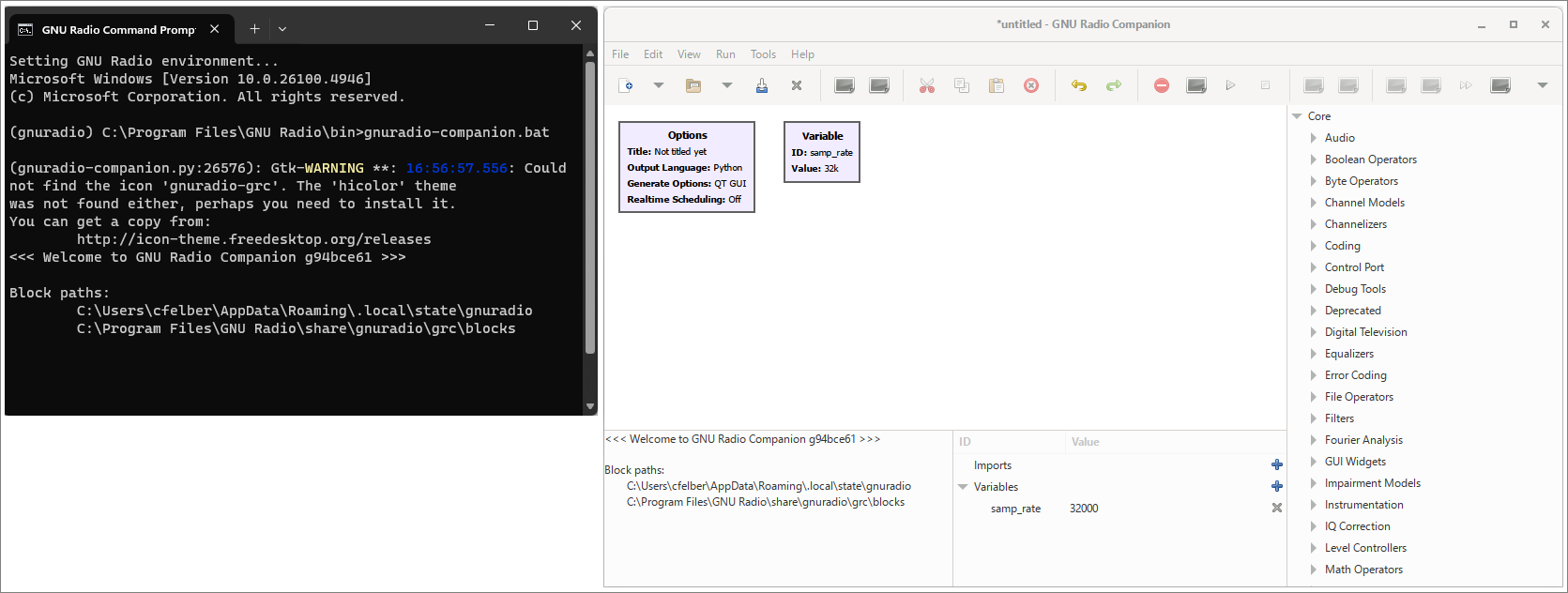Click the Open flowgraph folder icon
Screen dimensions: 1568x593
point(693,85)
